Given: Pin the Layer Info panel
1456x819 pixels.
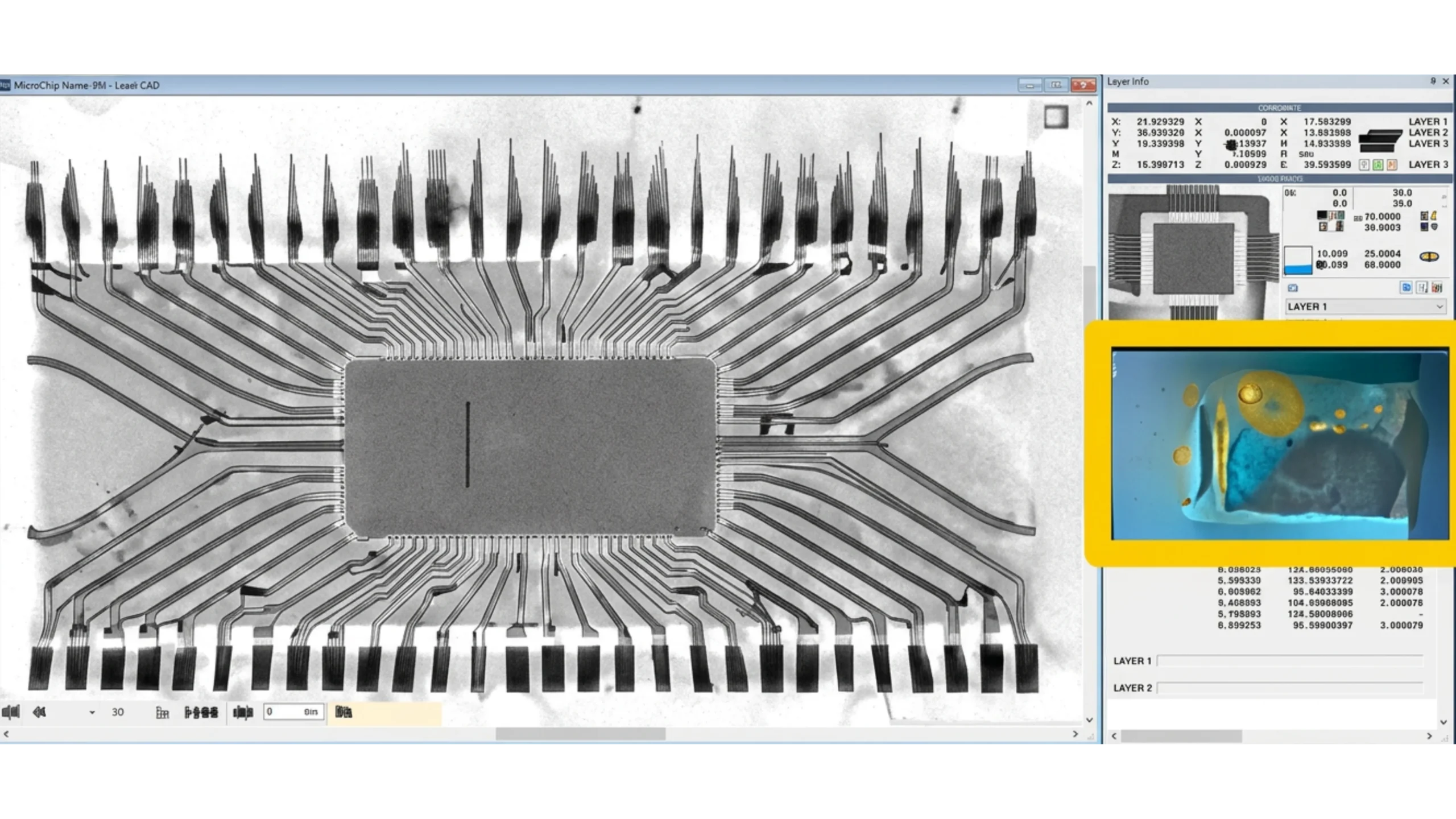Looking at the screenshot, I should (1433, 81).
